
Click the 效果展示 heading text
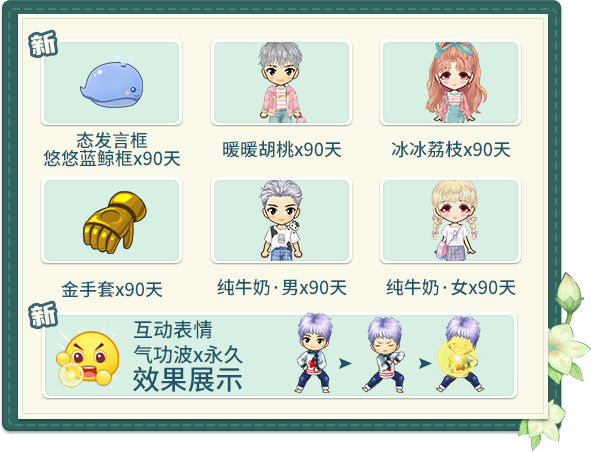pos(188,380)
